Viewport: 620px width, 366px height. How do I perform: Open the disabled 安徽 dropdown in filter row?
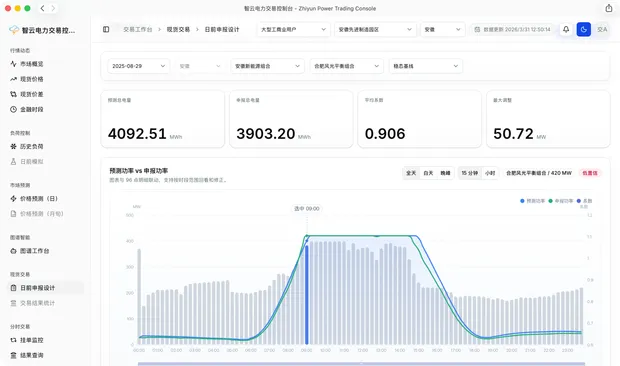[x=200, y=66]
